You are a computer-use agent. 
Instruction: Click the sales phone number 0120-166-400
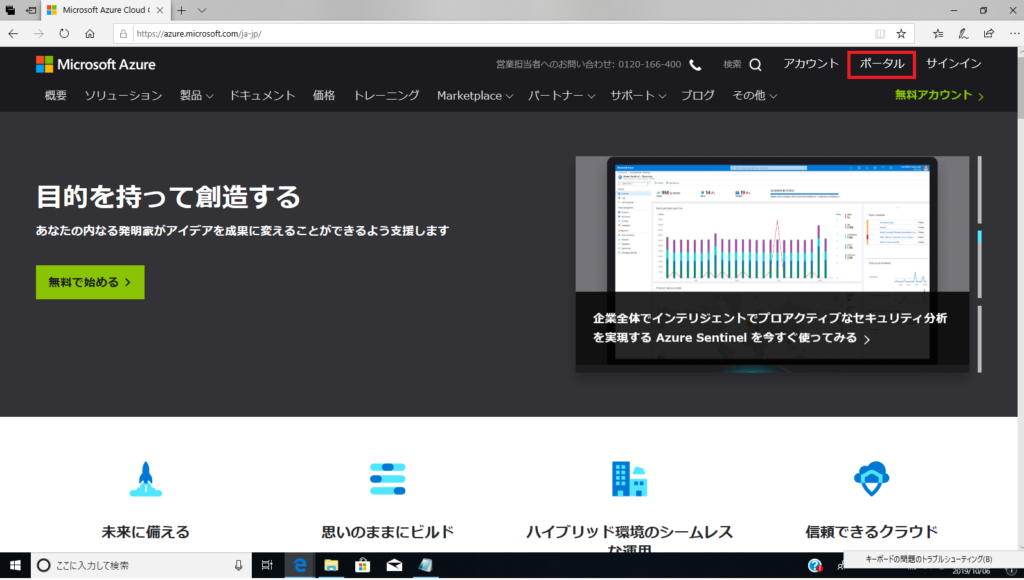(649, 65)
